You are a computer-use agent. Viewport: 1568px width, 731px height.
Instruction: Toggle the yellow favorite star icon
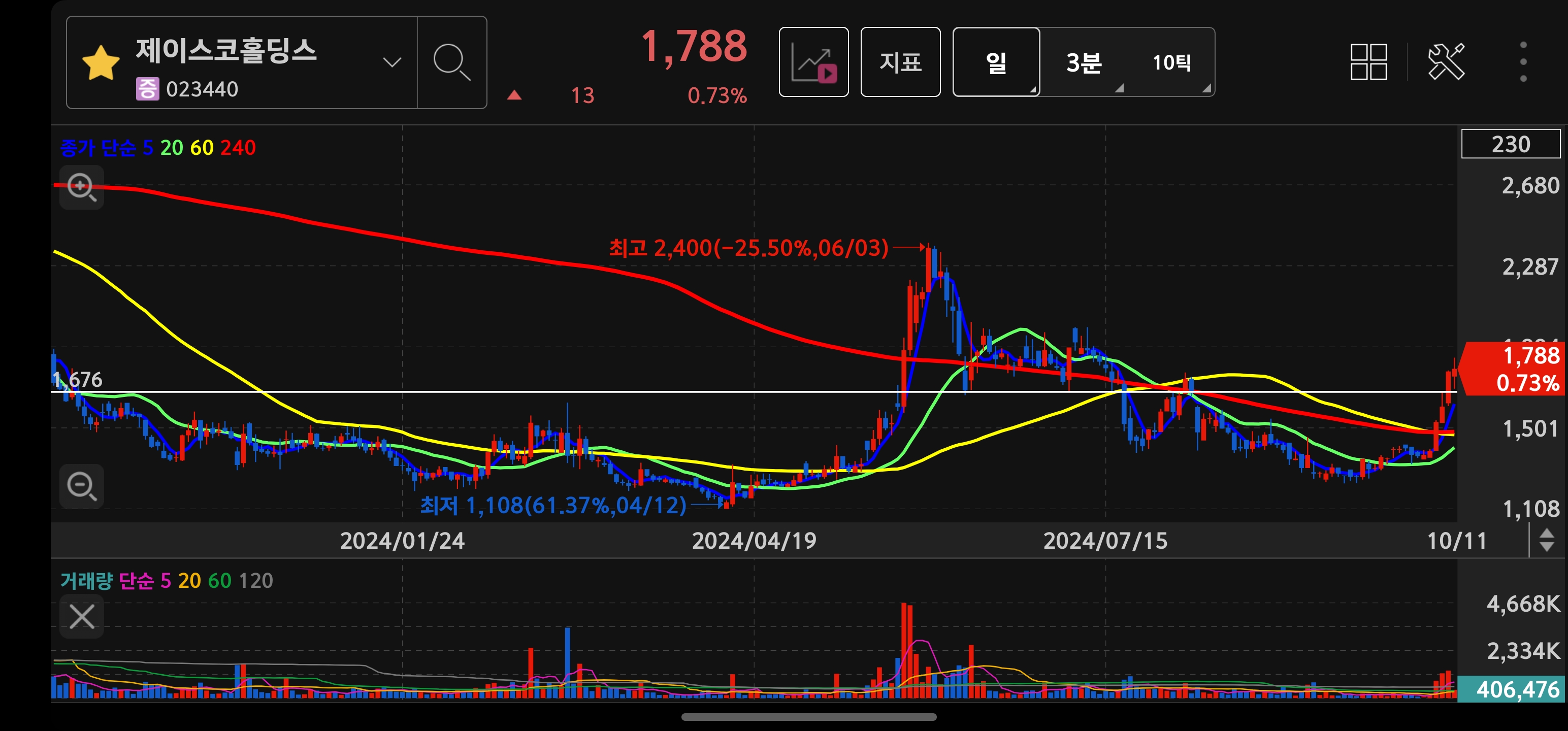pos(101,63)
